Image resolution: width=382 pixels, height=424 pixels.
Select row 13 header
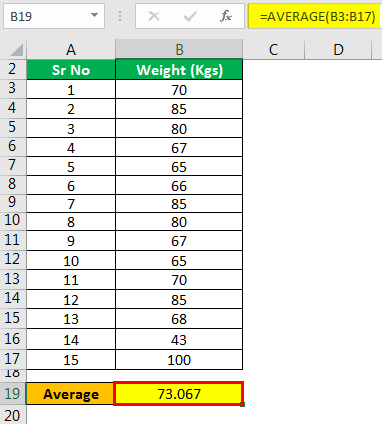point(13,279)
